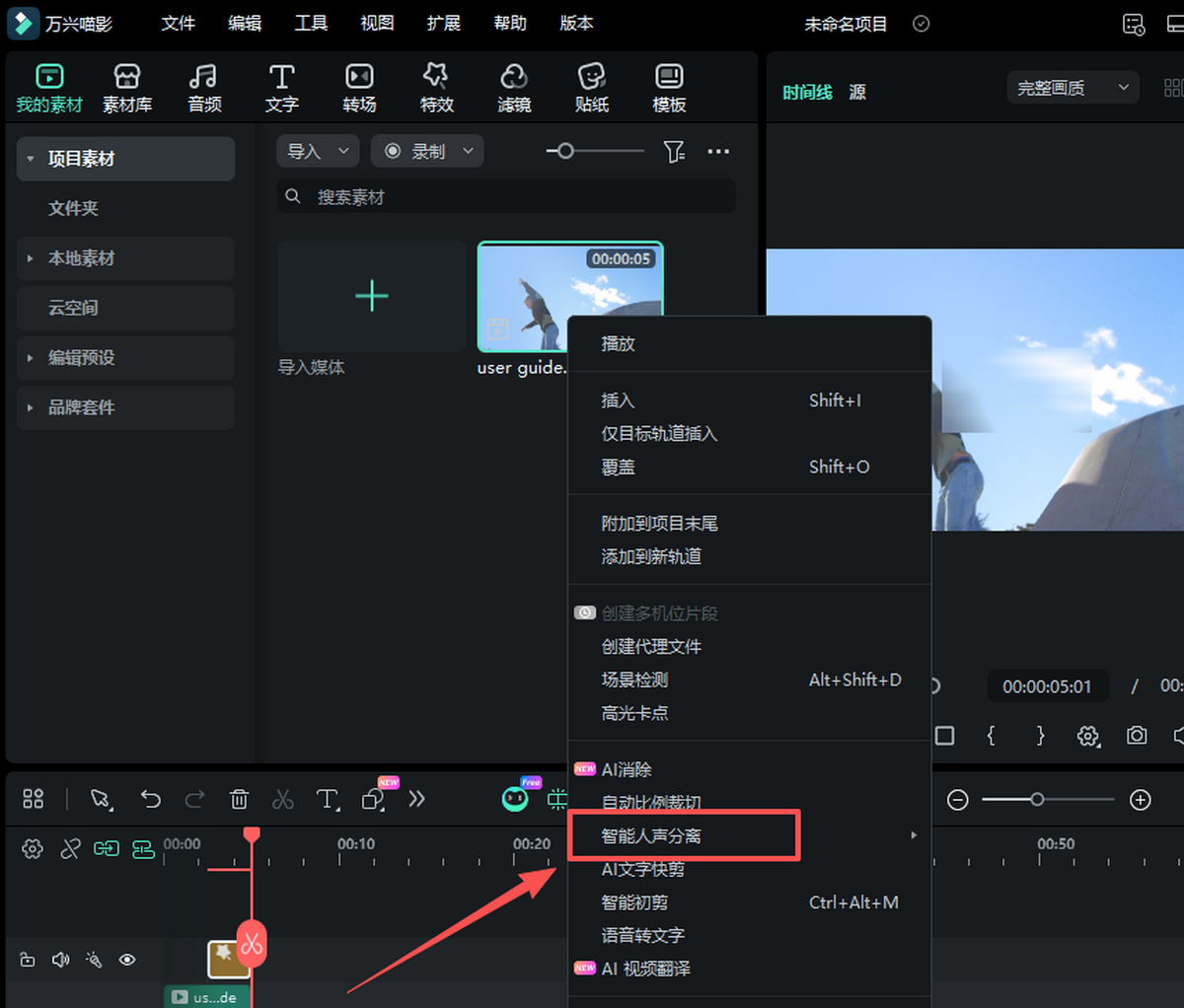Toggle the track lock icon
Screen dimensions: 1184x1008
[x=27, y=959]
